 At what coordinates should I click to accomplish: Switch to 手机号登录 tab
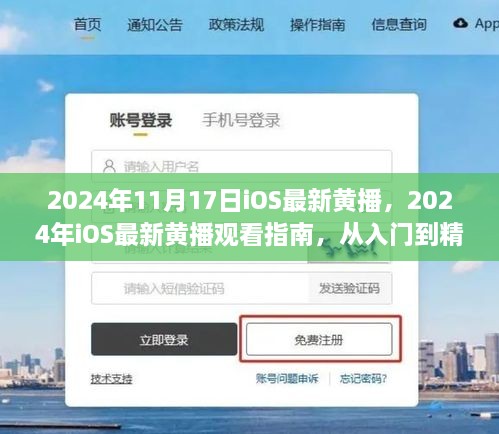pos(241,120)
